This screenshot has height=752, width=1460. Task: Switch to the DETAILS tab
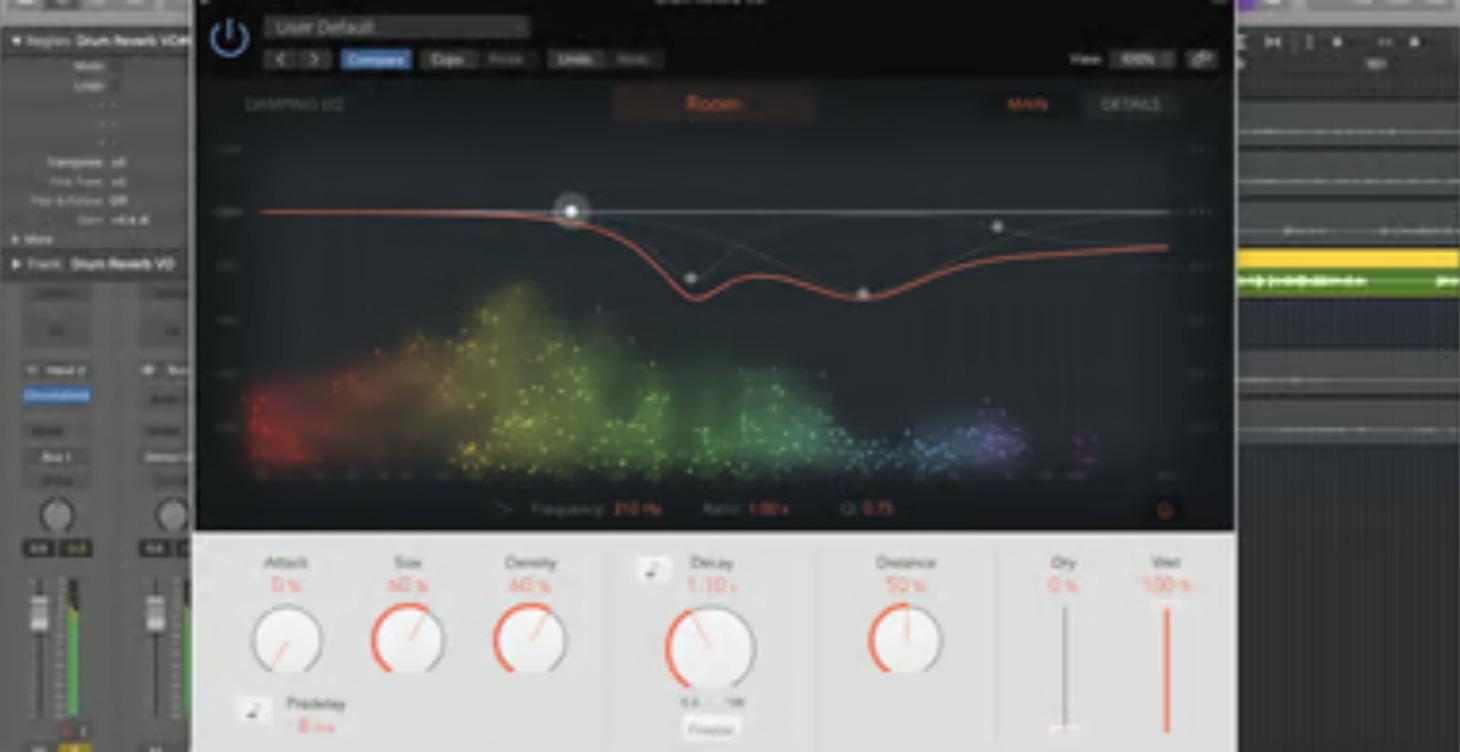click(1131, 103)
